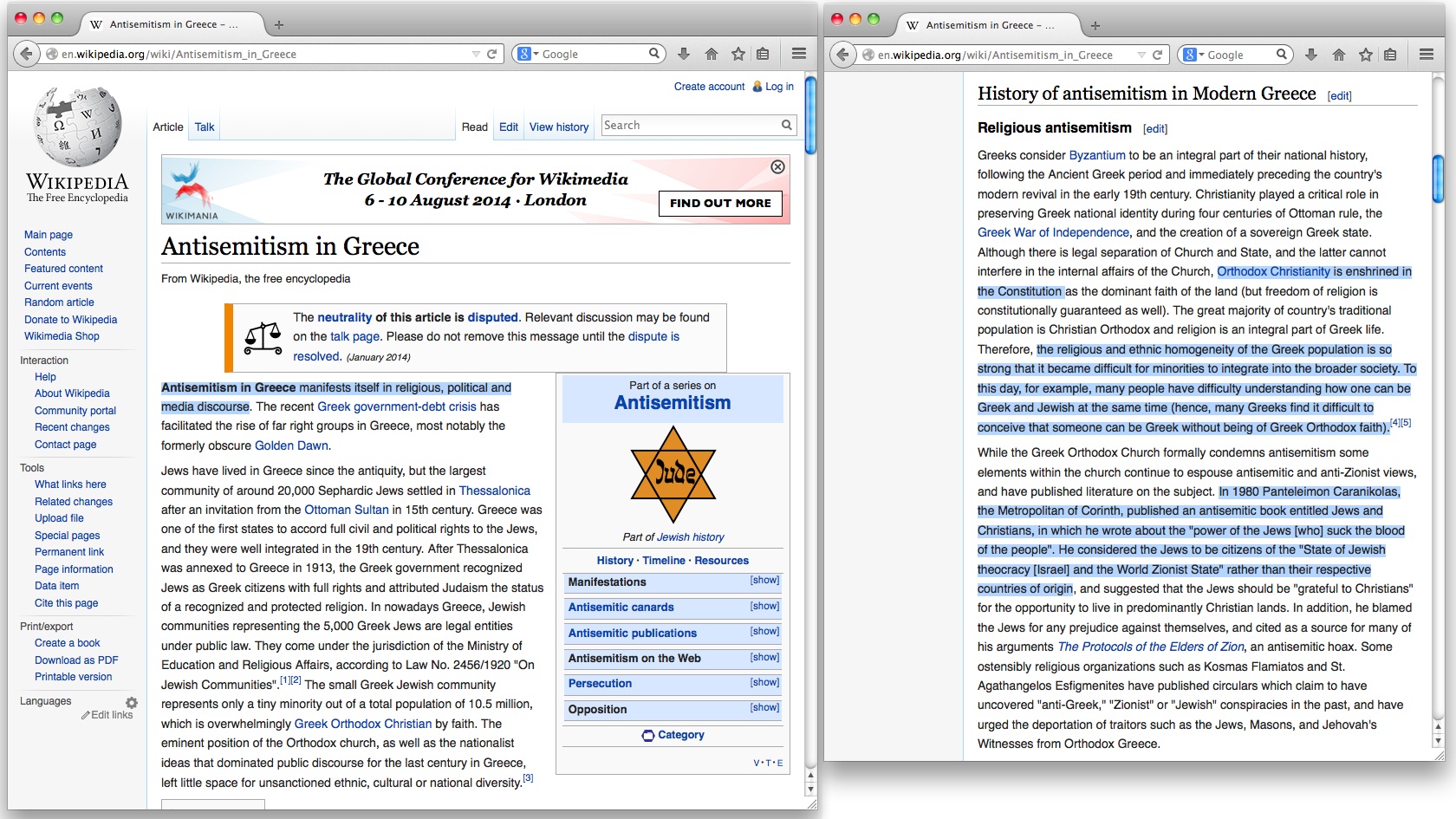
Task: Open language settings gear icon
Action: click(131, 703)
